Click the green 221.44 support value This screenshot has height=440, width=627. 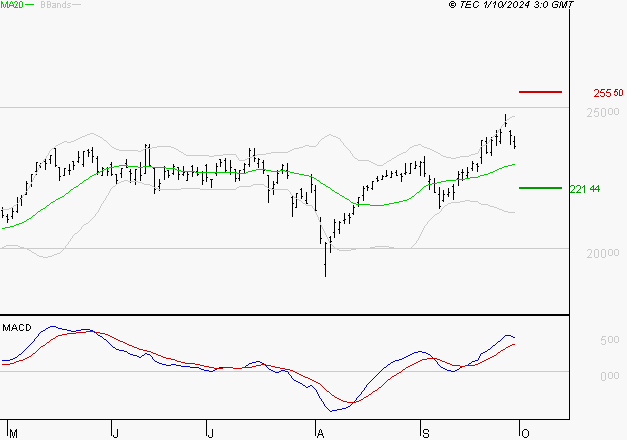pyautogui.click(x=585, y=189)
